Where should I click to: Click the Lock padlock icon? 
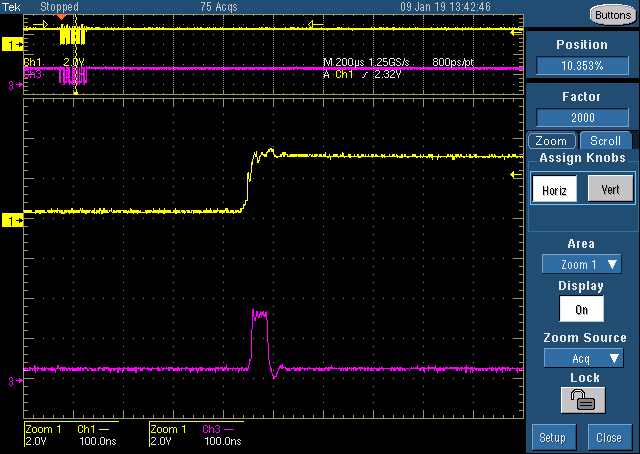pyautogui.click(x=583, y=400)
